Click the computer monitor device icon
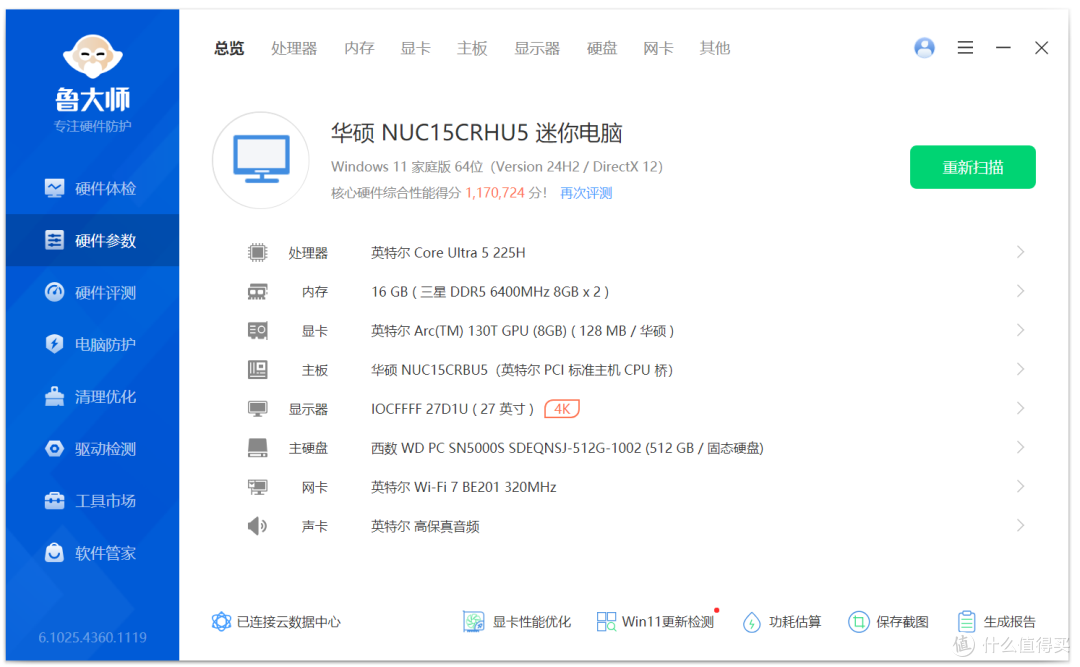The image size is (1080, 667). (260, 160)
